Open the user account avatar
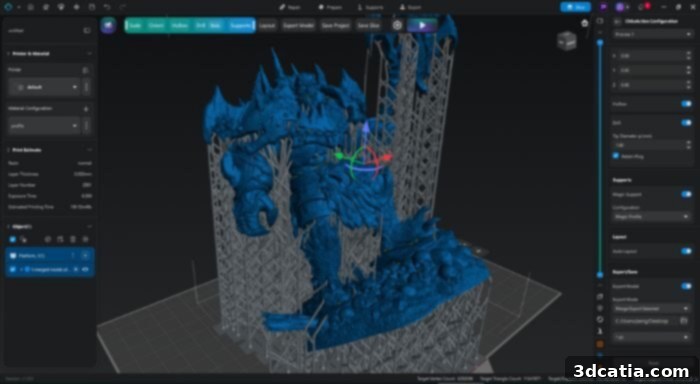This screenshot has width=700, height=384. [620, 7]
